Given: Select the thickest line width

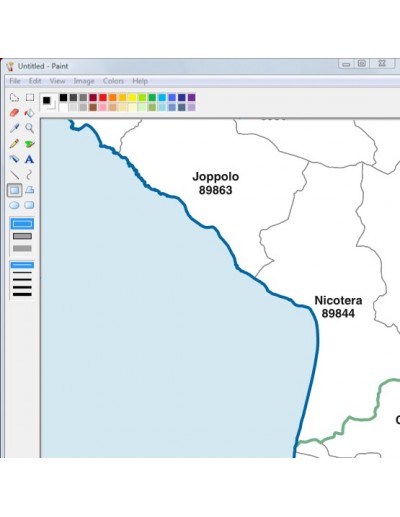Looking at the screenshot, I should tap(22, 294).
